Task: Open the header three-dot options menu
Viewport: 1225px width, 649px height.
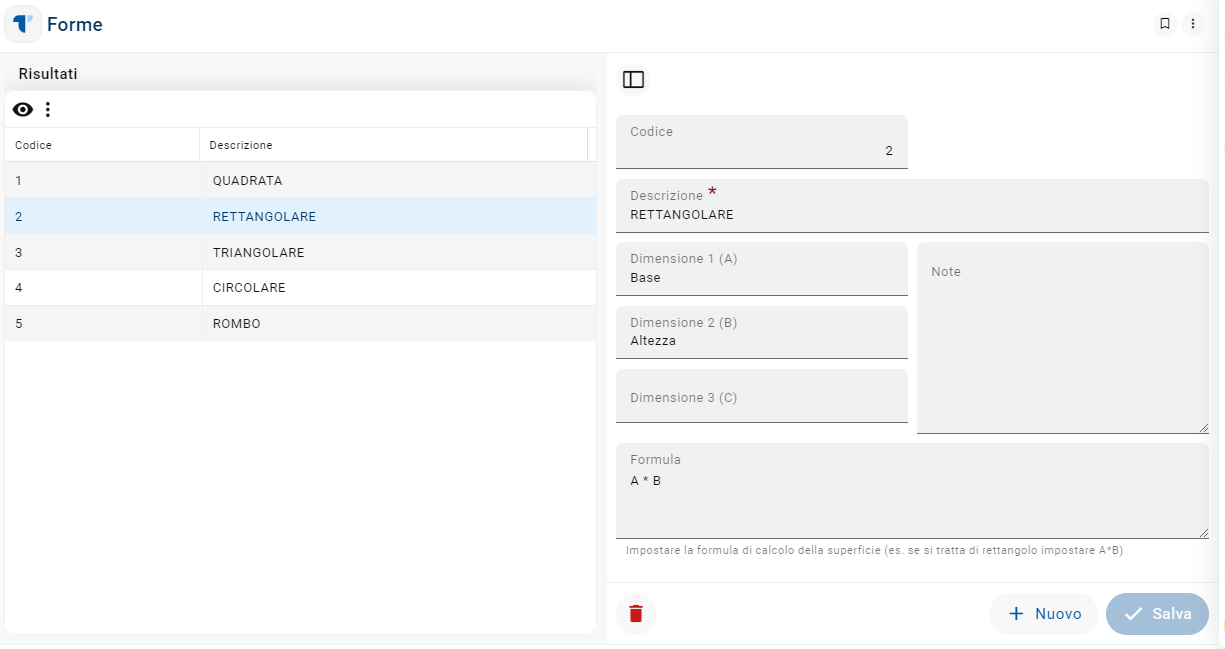Action: pos(1193,24)
